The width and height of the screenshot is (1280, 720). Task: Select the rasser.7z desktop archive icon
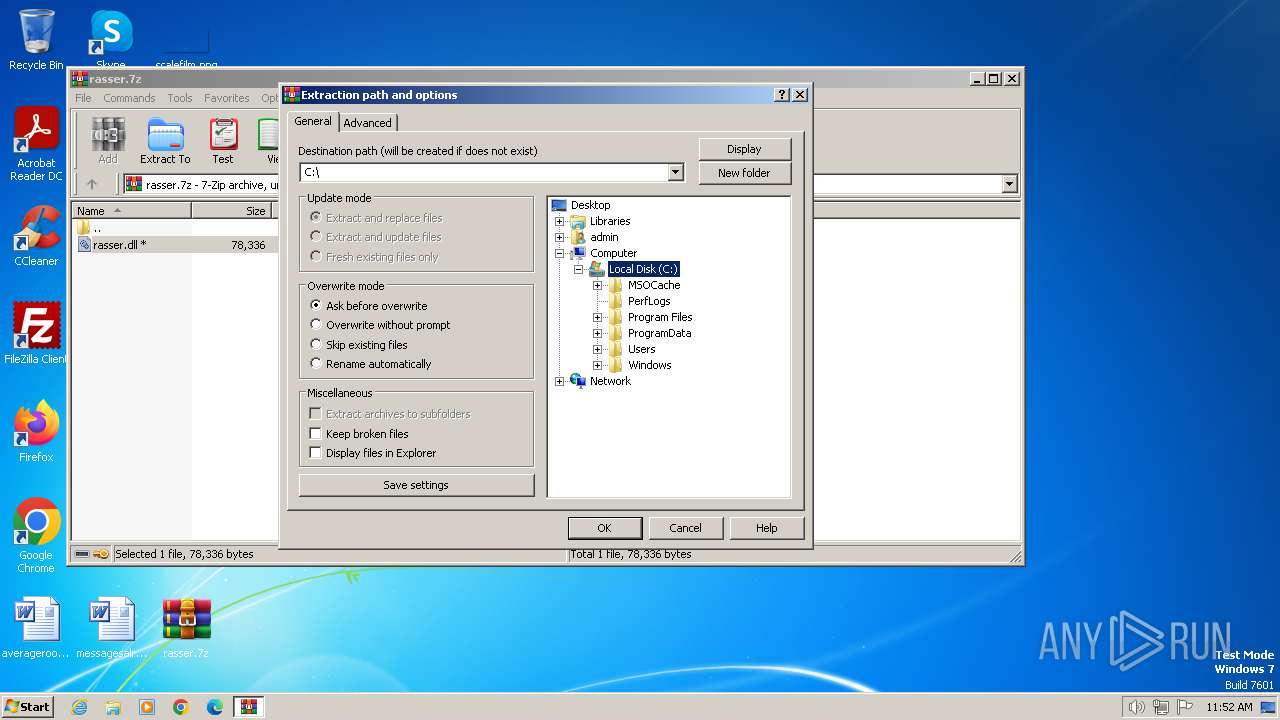click(x=186, y=628)
